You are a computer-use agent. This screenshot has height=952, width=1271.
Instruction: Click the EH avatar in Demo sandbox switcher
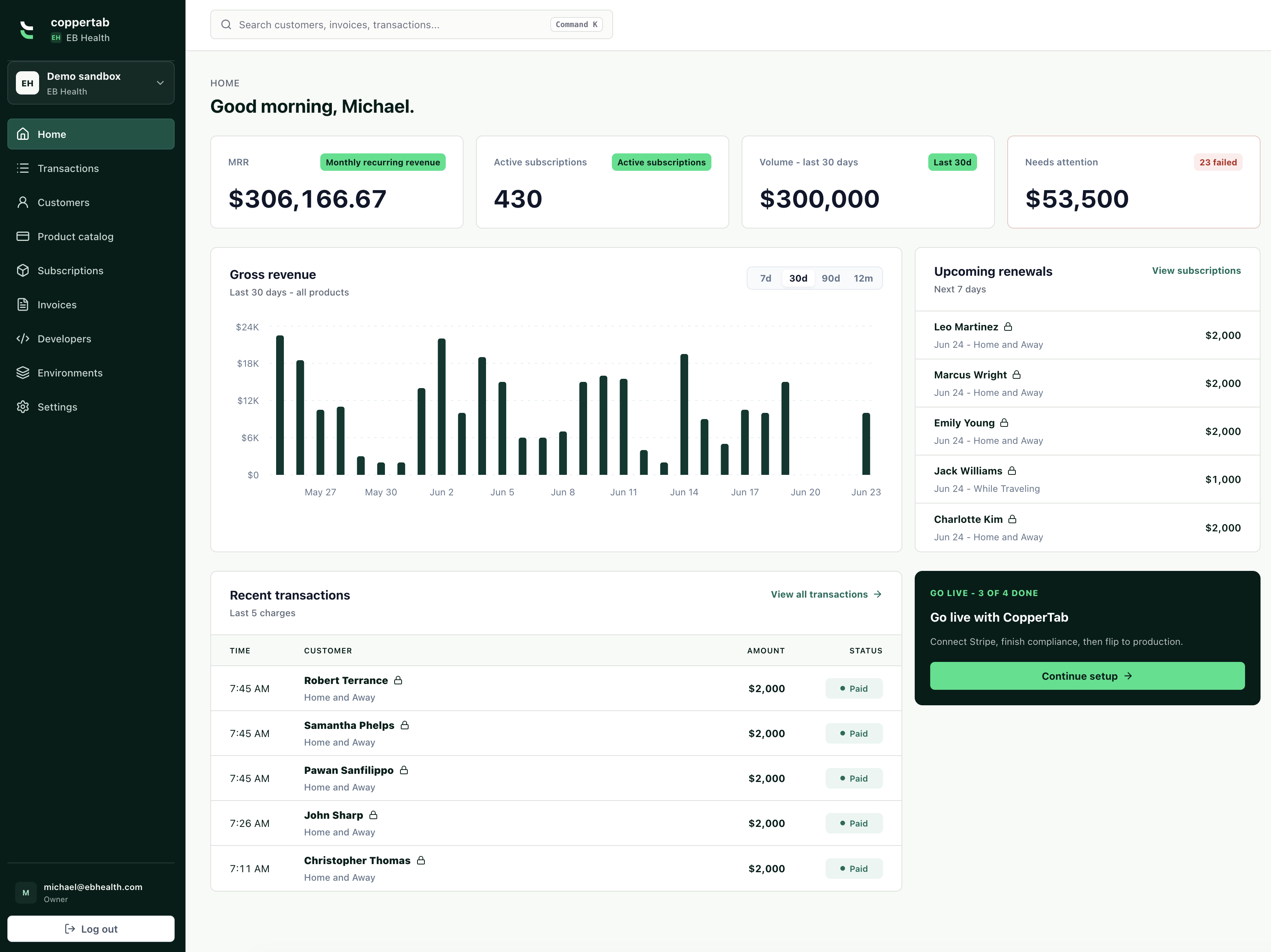click(x=27, y=83)
